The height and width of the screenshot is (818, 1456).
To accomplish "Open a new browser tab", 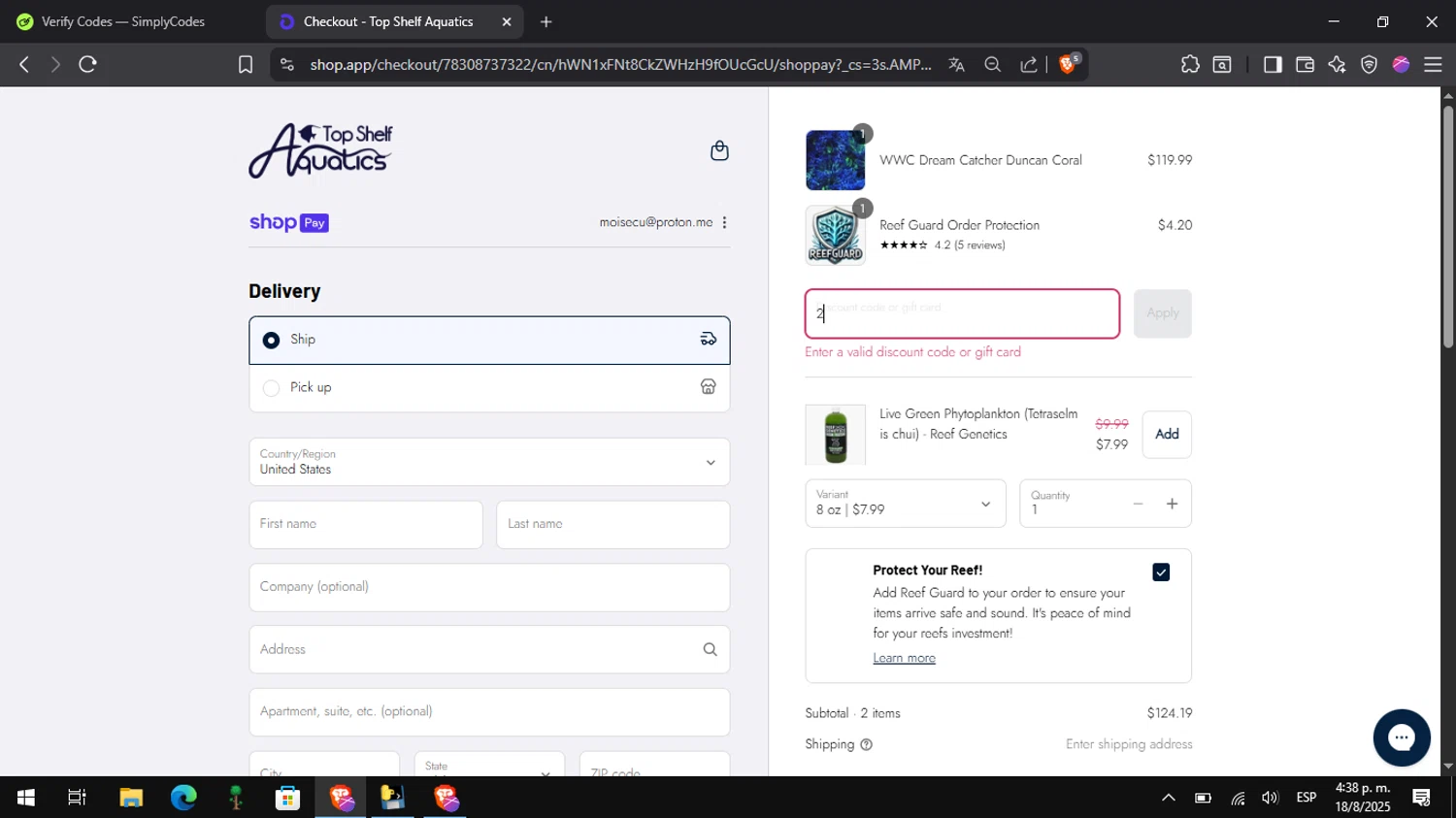I will pyautogui.click(x=546, y=21).
